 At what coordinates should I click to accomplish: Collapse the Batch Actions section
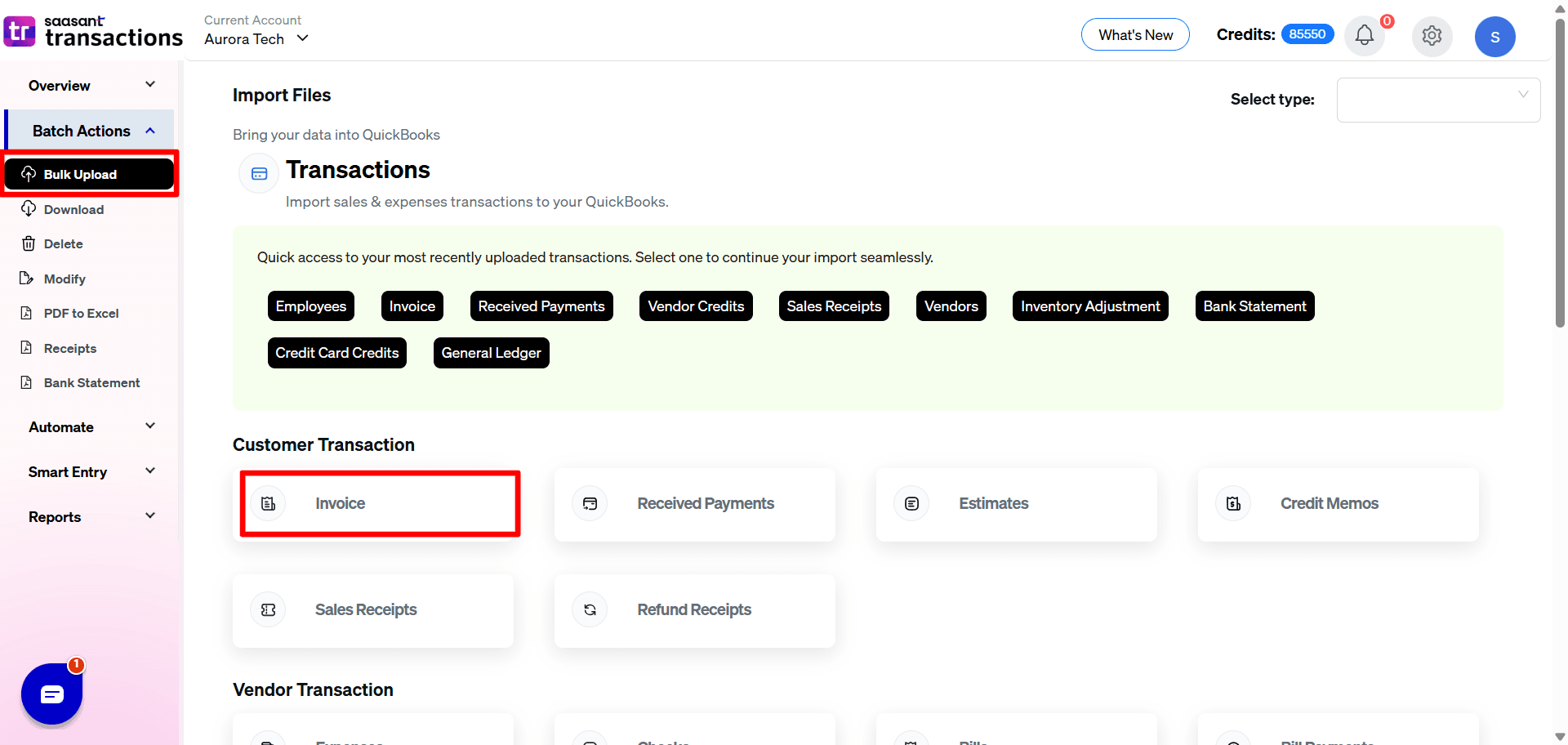point(90,131)
